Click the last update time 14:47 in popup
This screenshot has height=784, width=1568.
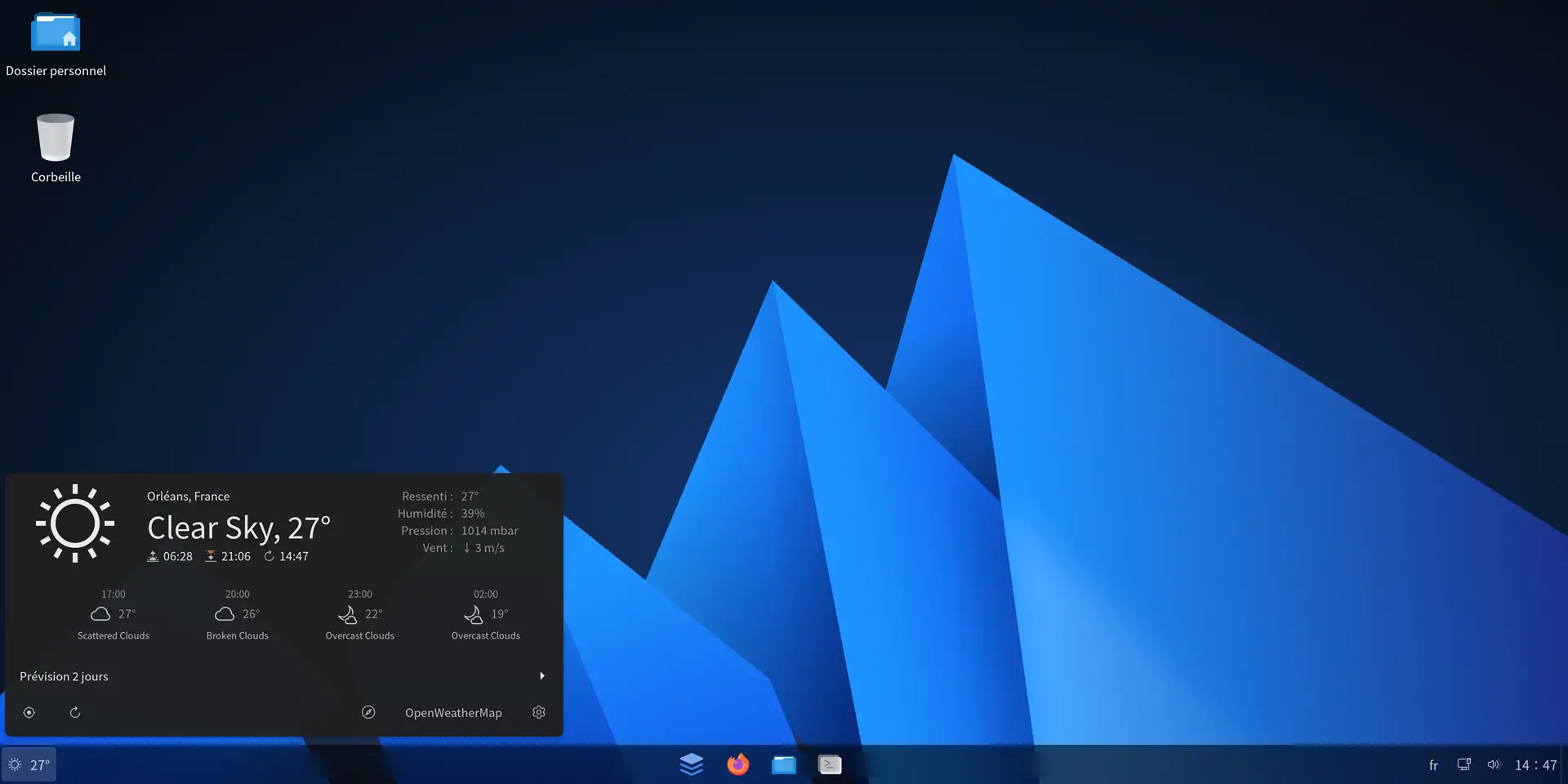[294, 556]
